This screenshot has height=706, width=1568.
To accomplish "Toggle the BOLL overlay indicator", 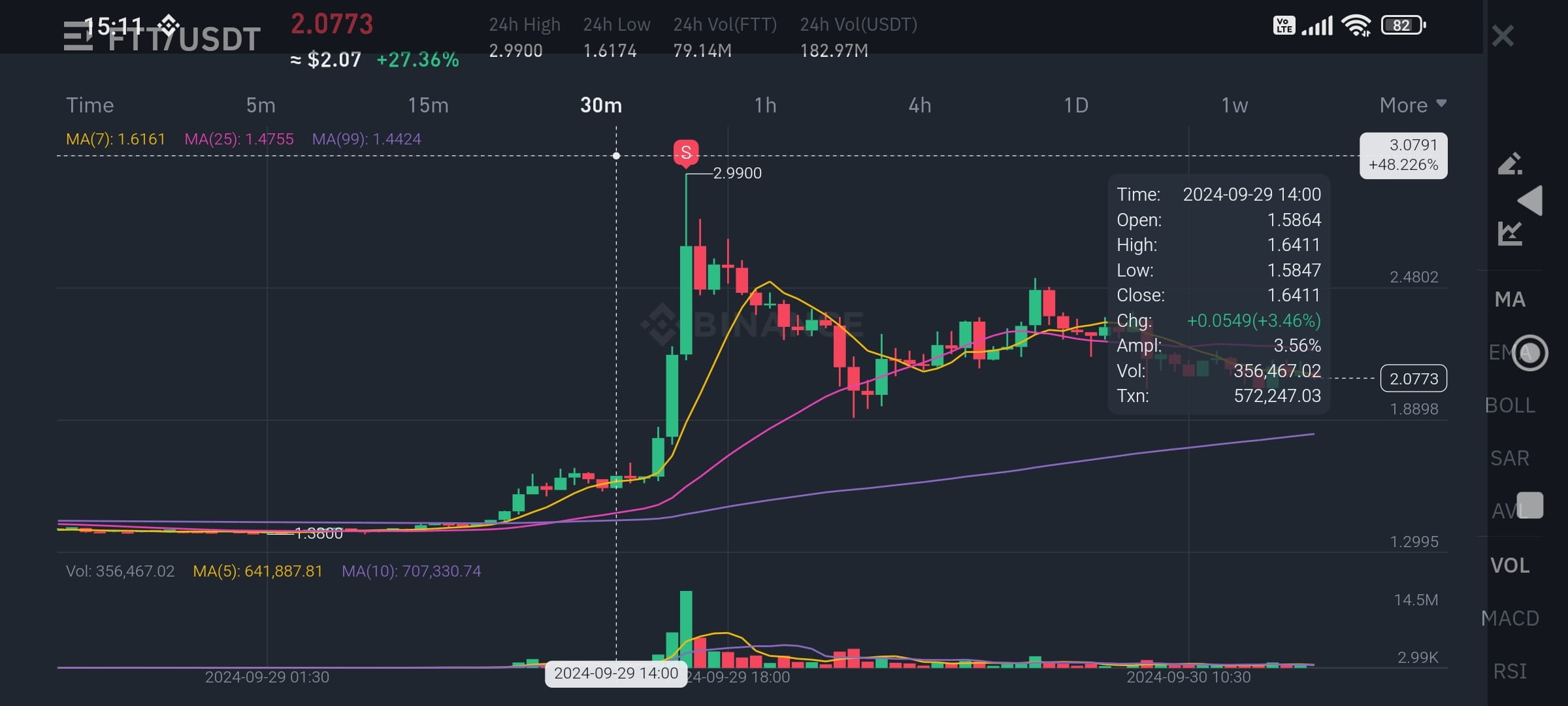I will [1510, 405].
